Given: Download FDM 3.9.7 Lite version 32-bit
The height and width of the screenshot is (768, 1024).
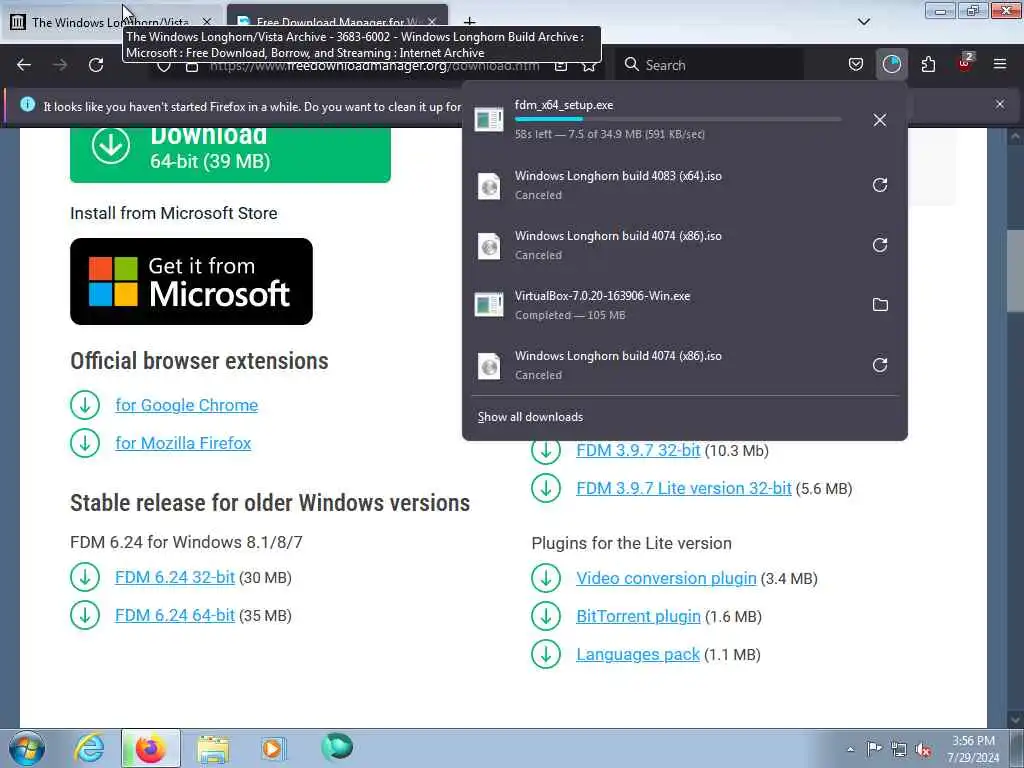Looking at the screenshot, I should (x=684, y=488).
